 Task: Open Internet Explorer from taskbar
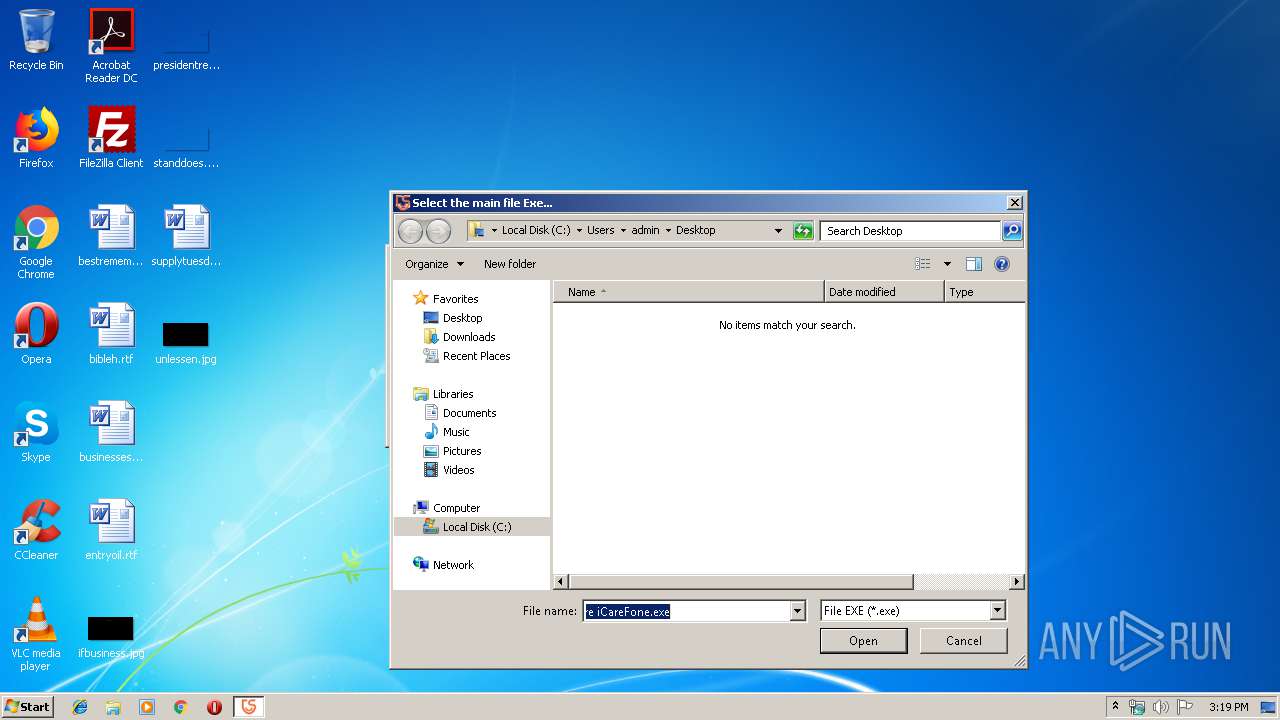(x=80, y=707)
